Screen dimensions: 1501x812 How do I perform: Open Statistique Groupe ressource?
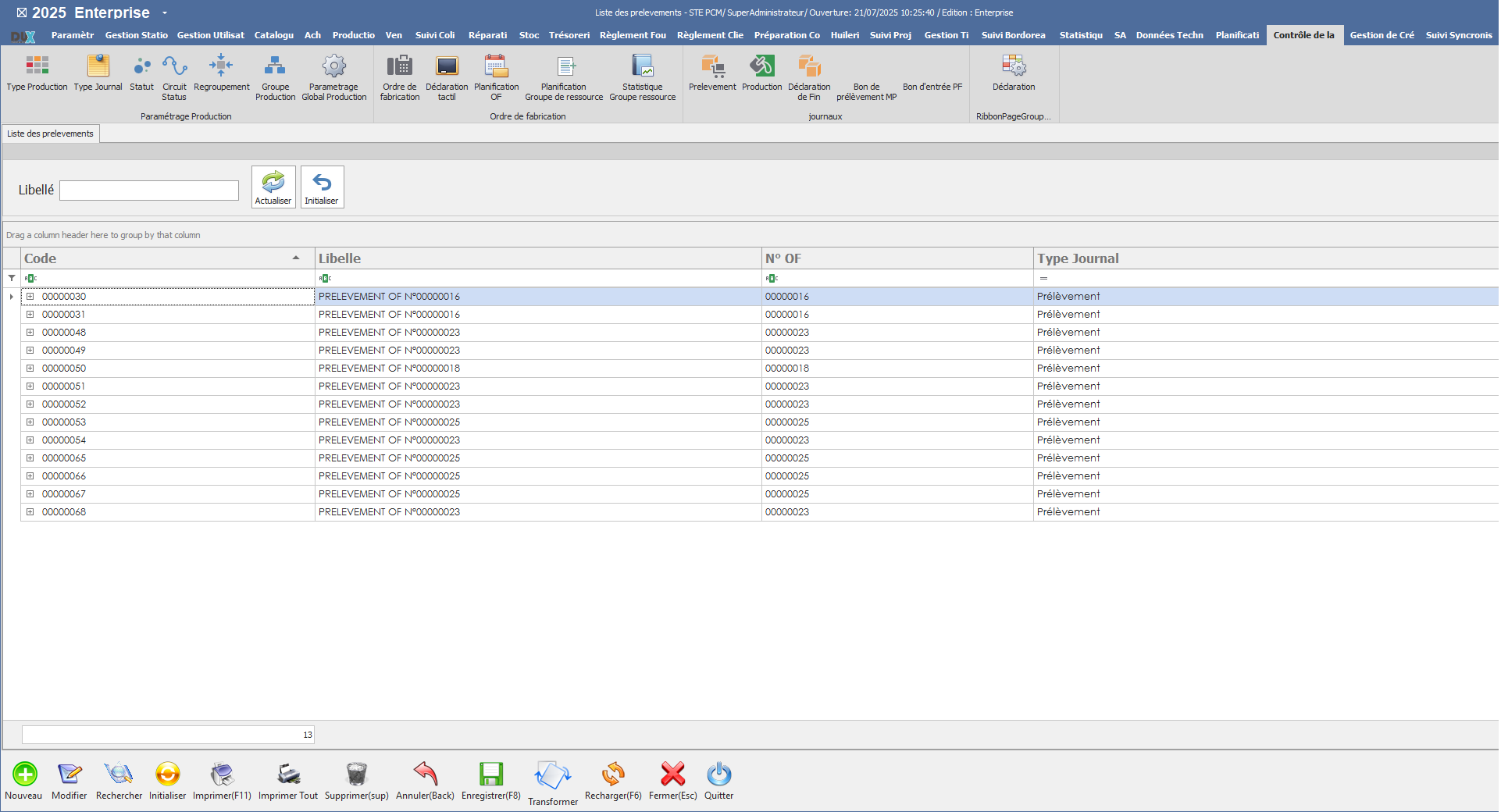click(642, 66)
